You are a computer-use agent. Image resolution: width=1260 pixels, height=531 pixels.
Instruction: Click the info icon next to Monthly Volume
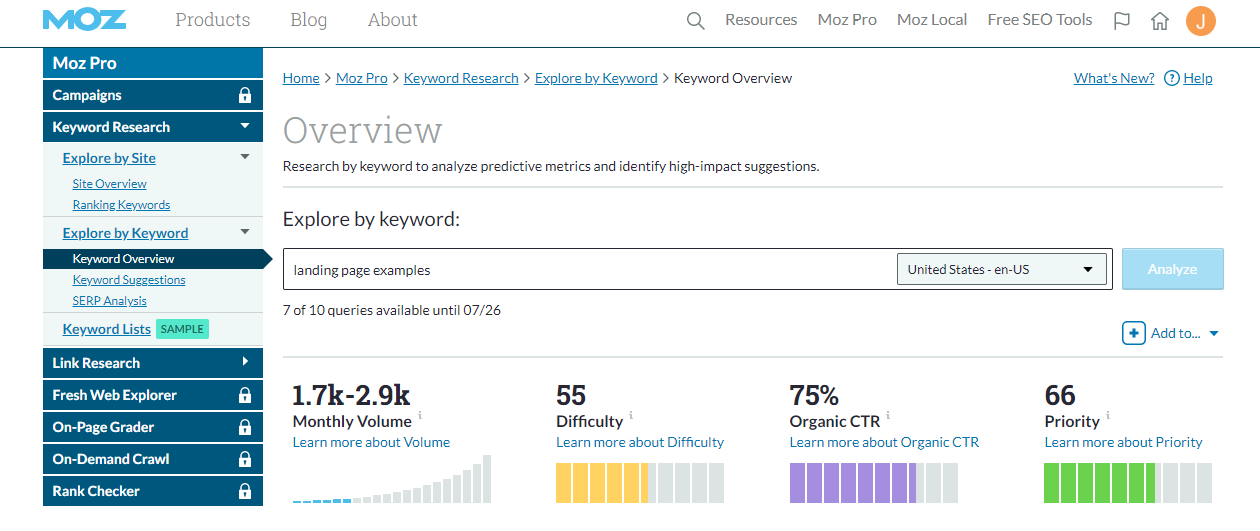tap(420, 415)
